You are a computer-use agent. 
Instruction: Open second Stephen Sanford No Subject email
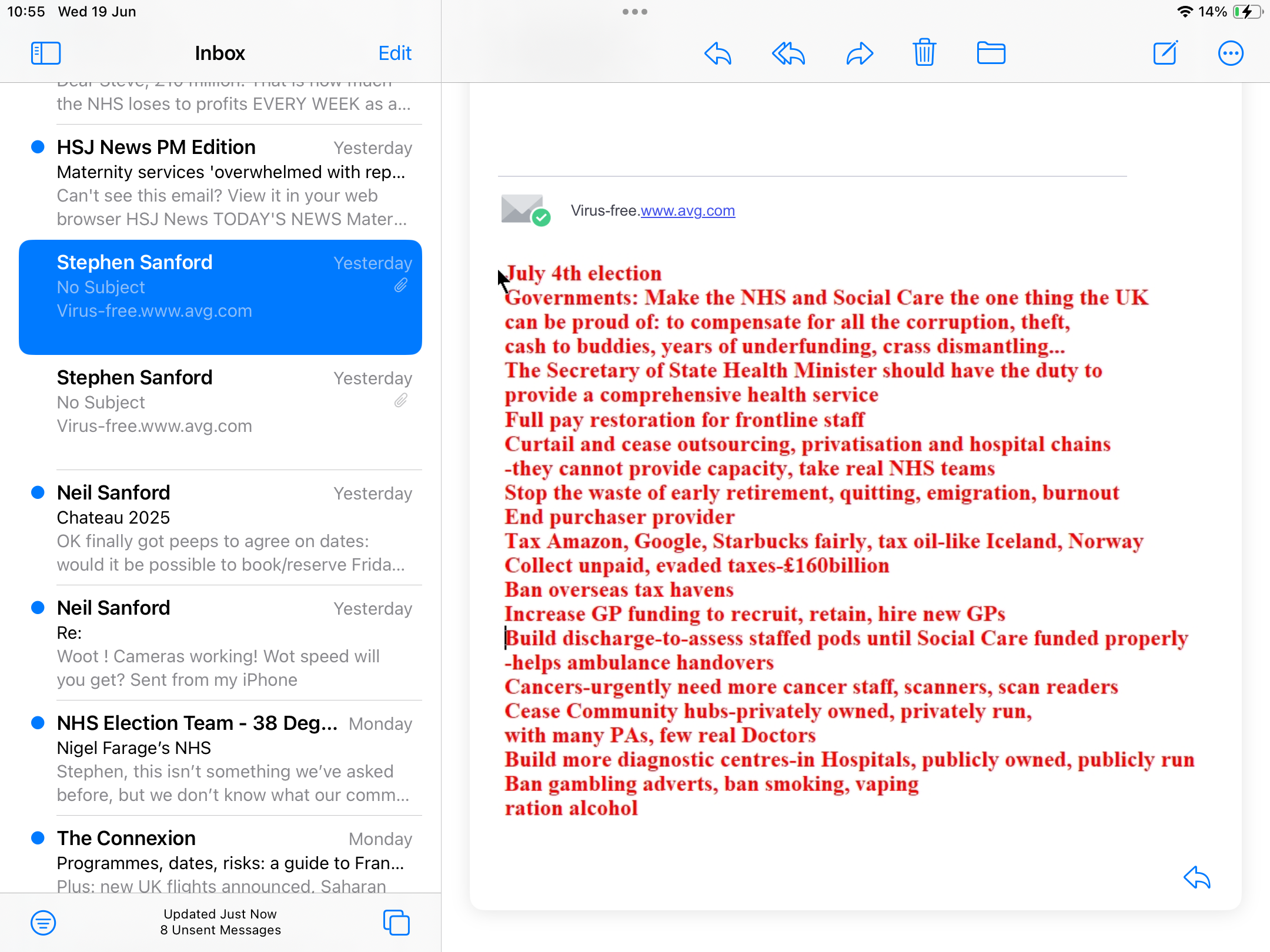coord(220,411)
